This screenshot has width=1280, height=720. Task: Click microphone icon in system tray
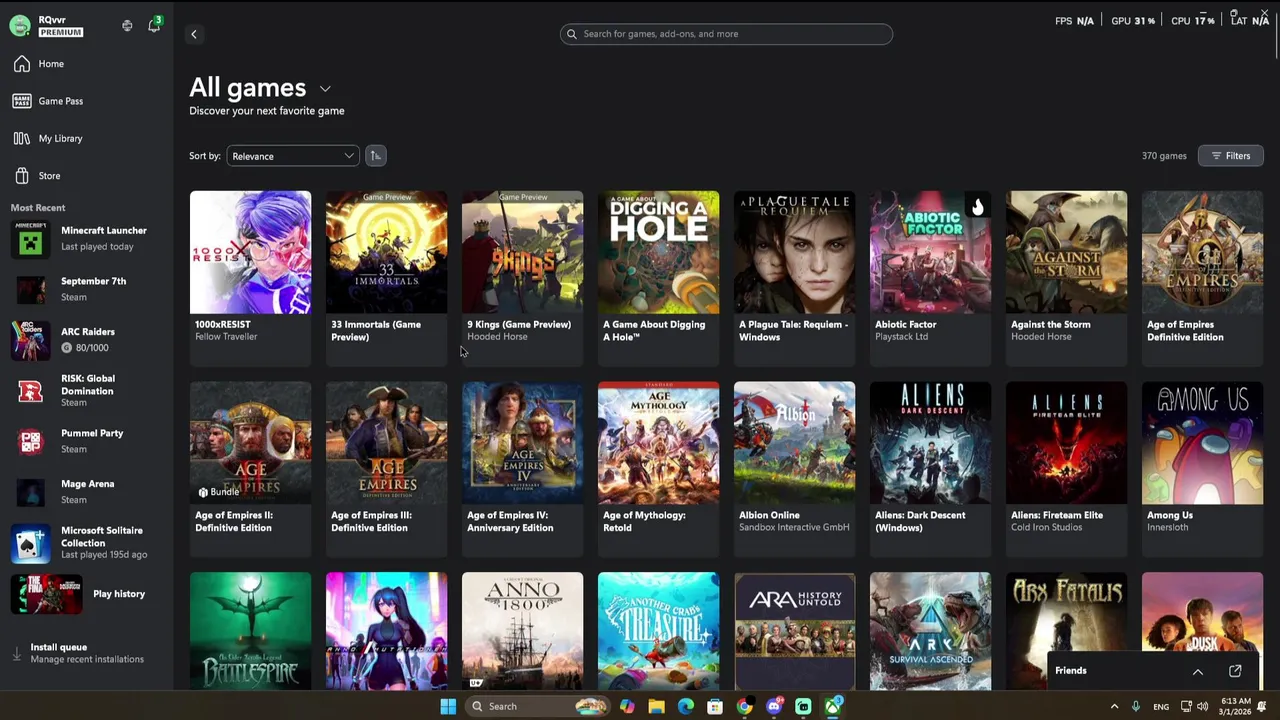pos(1135,706)
